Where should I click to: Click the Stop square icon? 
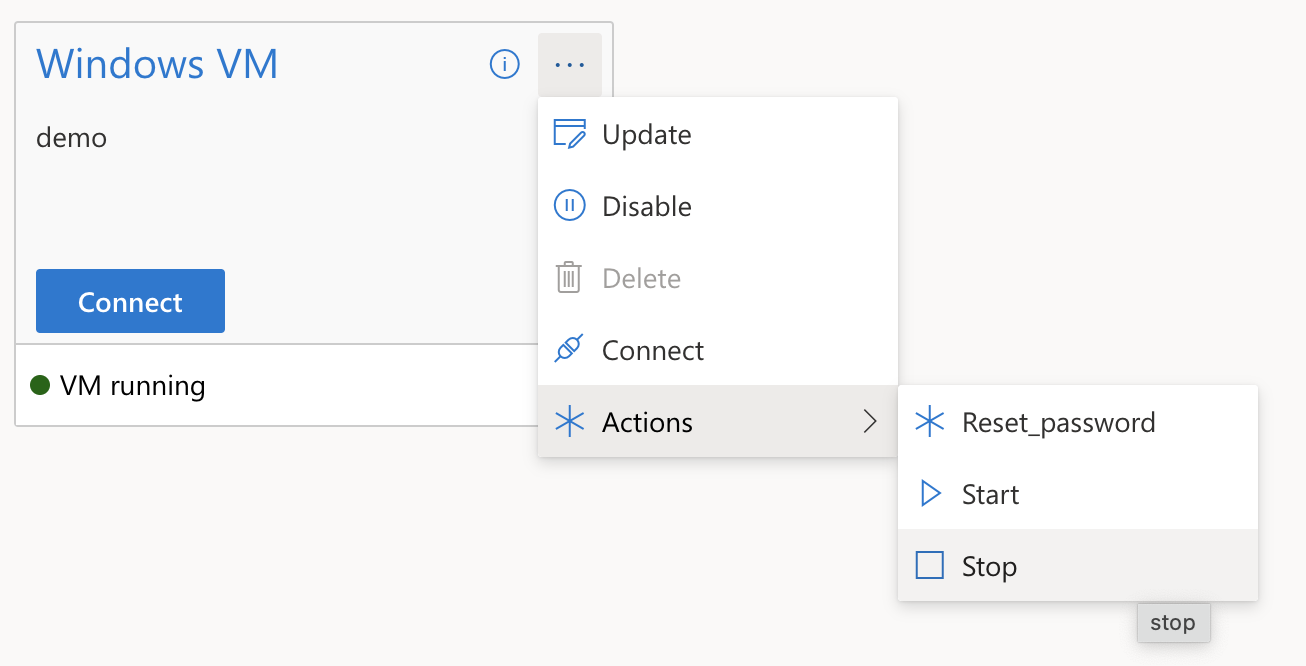(930, 565)
